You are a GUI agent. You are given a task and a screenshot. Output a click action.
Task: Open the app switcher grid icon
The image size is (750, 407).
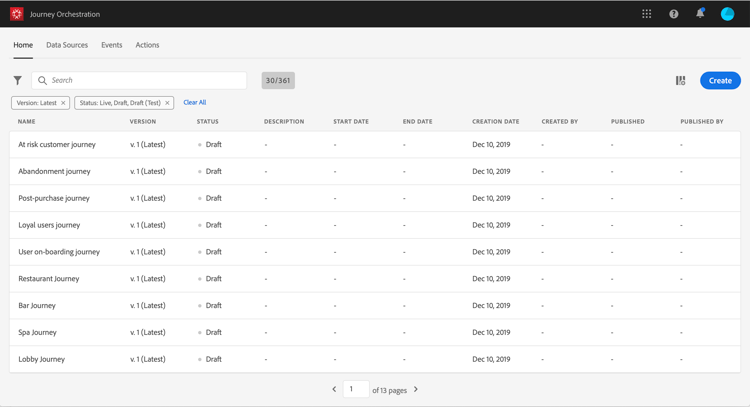tap(647, 14)
